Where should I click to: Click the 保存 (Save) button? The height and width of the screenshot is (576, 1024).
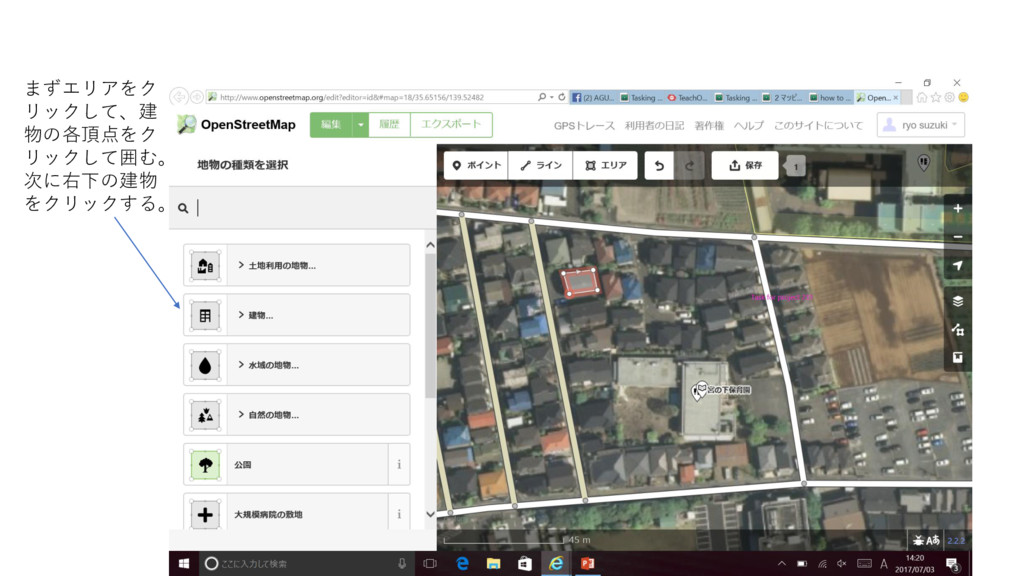click(745, 165)
